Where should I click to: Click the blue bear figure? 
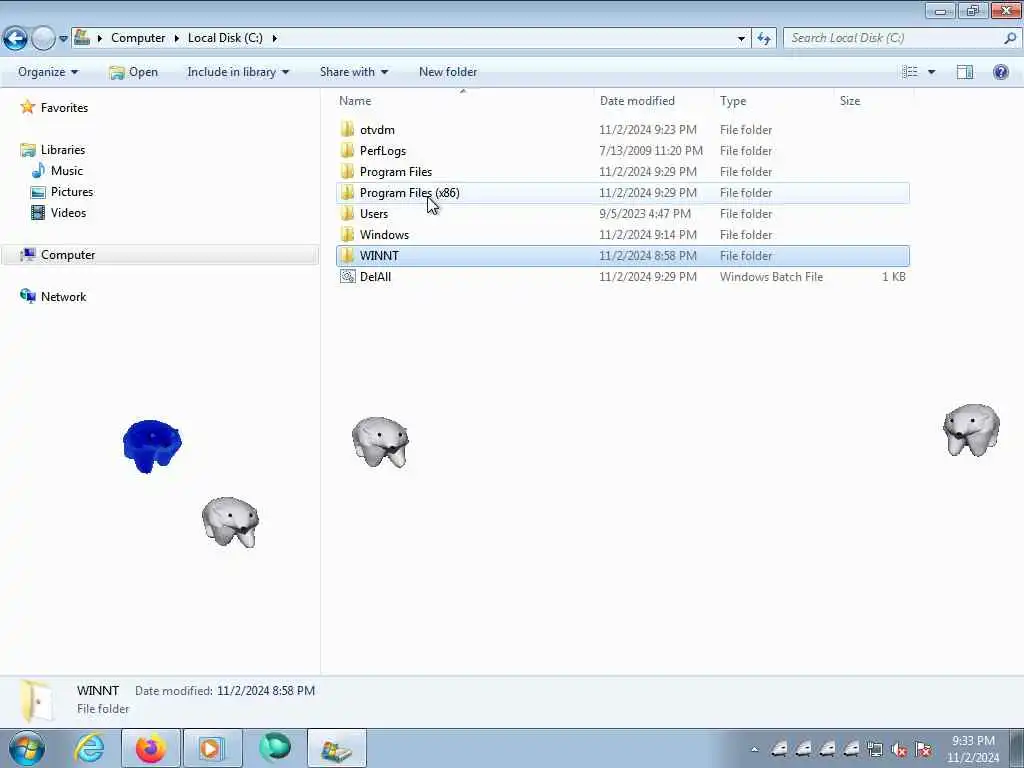[x=152, y=446]
